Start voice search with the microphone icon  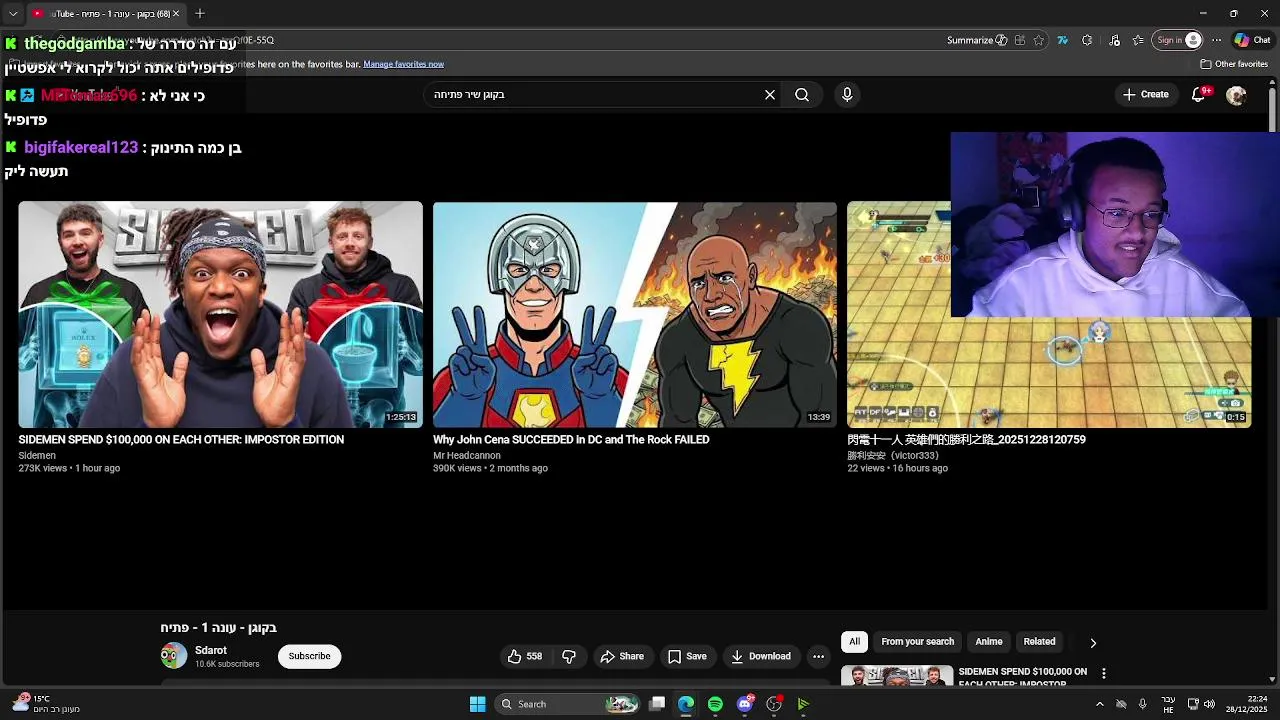pyautogui.click(x=847, y=94)
